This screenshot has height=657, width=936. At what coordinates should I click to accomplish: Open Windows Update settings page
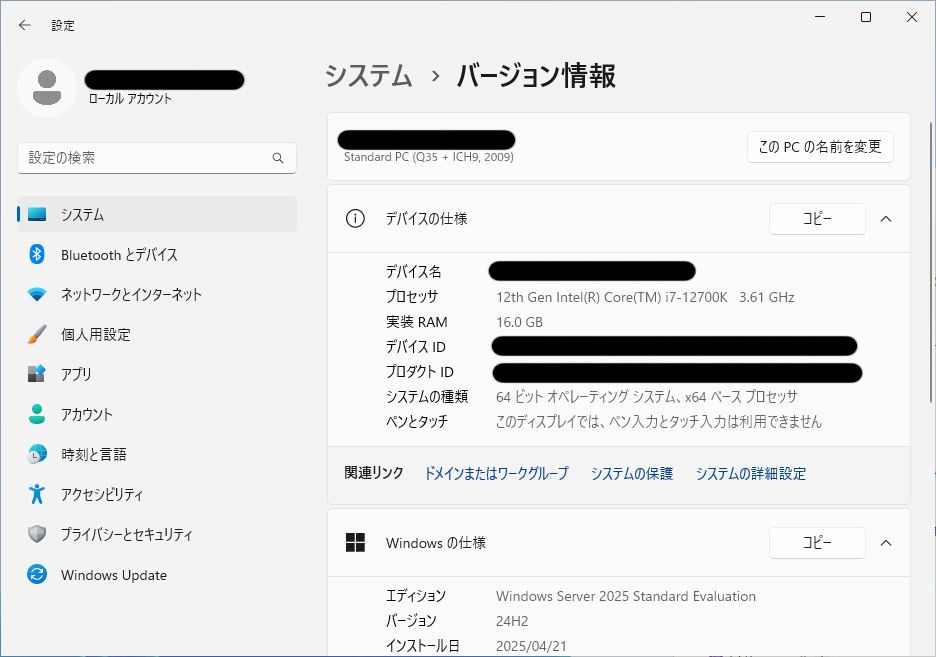pos(157,575)
